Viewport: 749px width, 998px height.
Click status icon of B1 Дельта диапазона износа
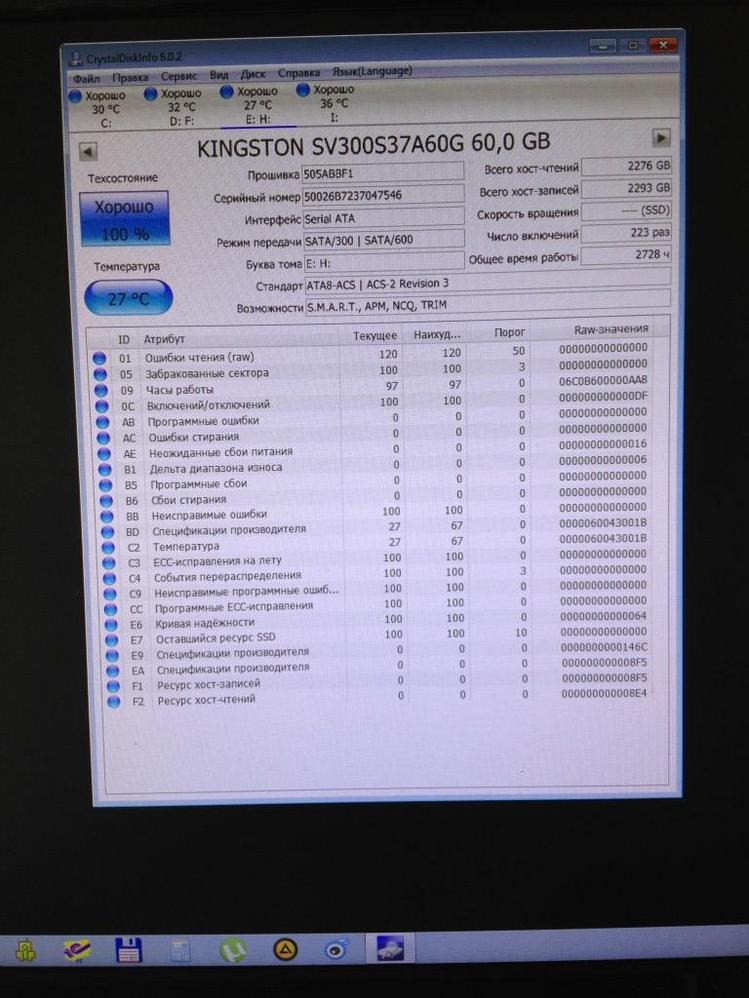pyautogui.click(x=105, y=470)
